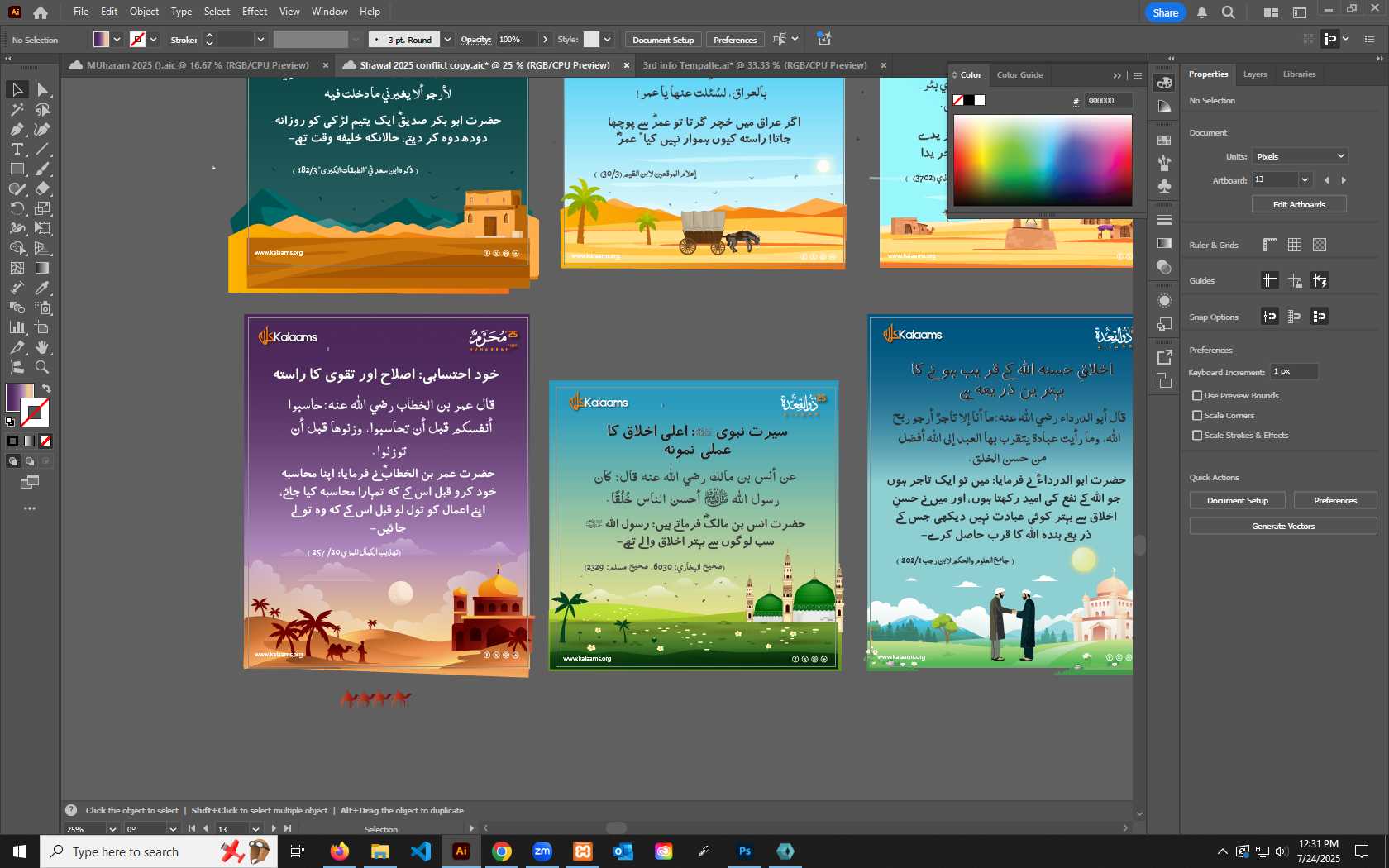
Task: Select the Artboard tool
Action: pos(42,327)
